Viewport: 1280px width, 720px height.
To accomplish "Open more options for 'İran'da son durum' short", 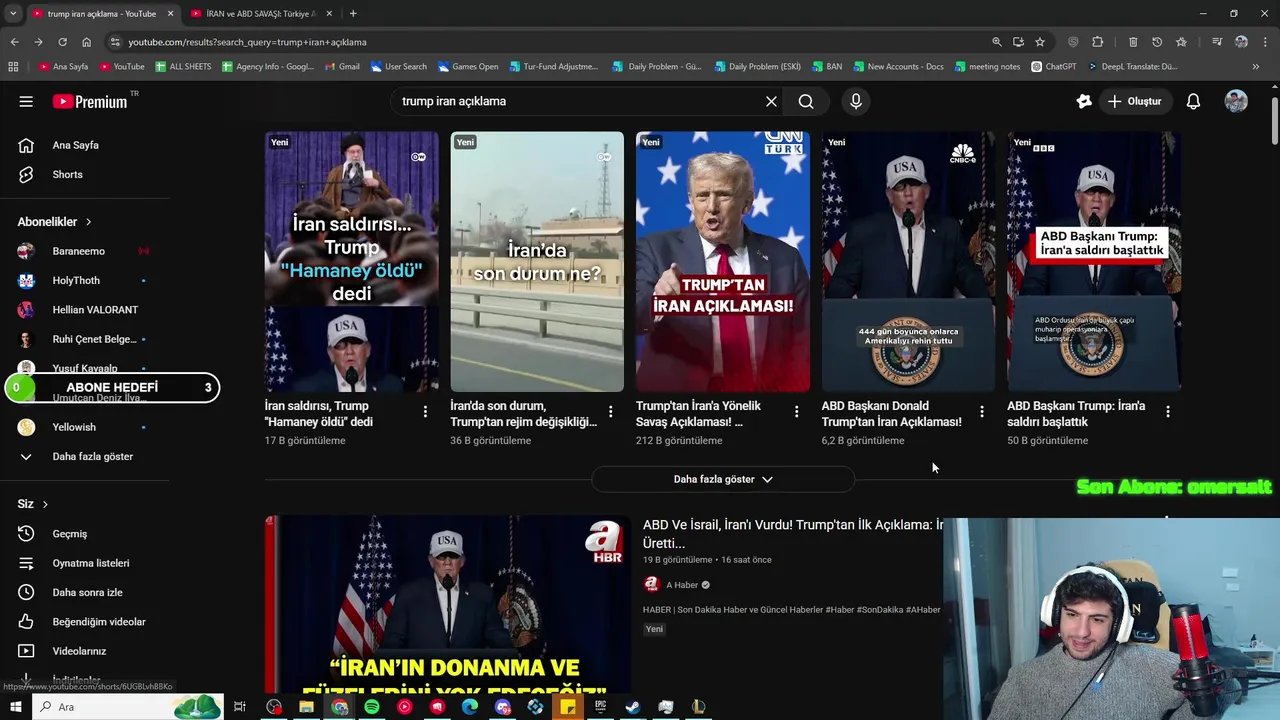I will pyautogui.click(x=610, y=411).
